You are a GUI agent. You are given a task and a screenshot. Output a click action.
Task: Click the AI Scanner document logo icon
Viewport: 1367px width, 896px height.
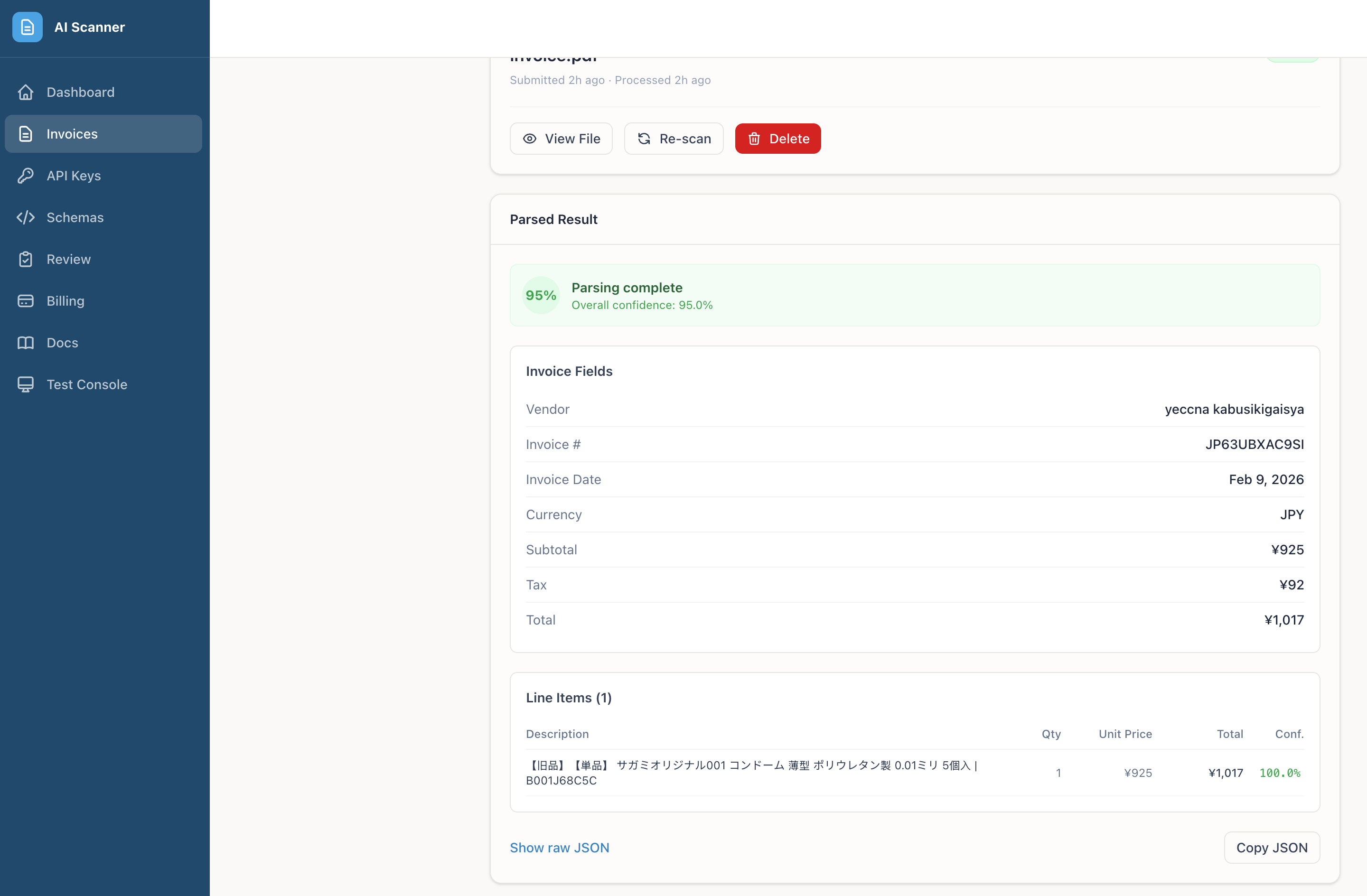[27, 27]
